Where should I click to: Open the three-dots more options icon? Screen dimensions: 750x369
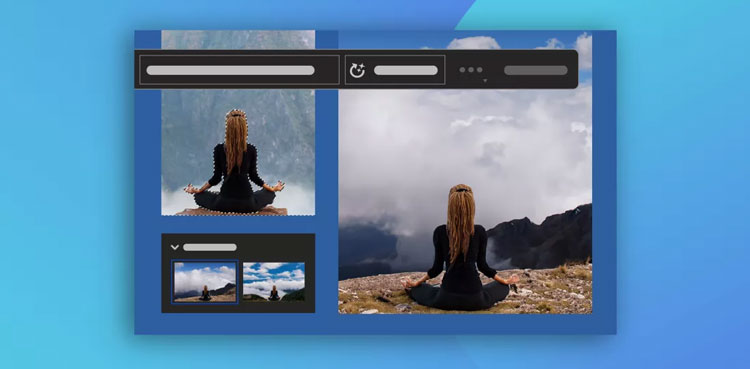click(x=471, y=70)
